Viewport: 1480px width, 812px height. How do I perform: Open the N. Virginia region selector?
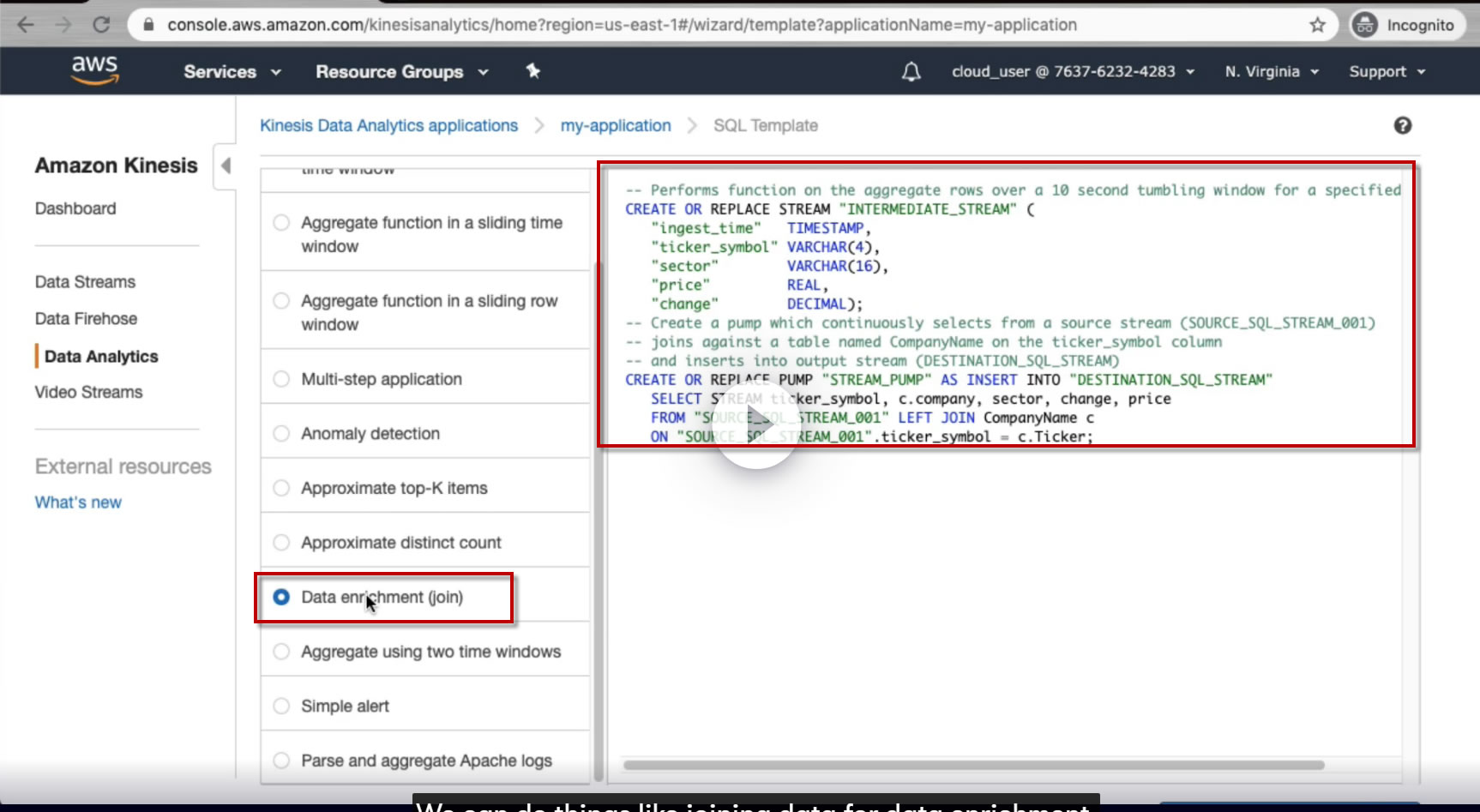click(x=1271, y=72)
